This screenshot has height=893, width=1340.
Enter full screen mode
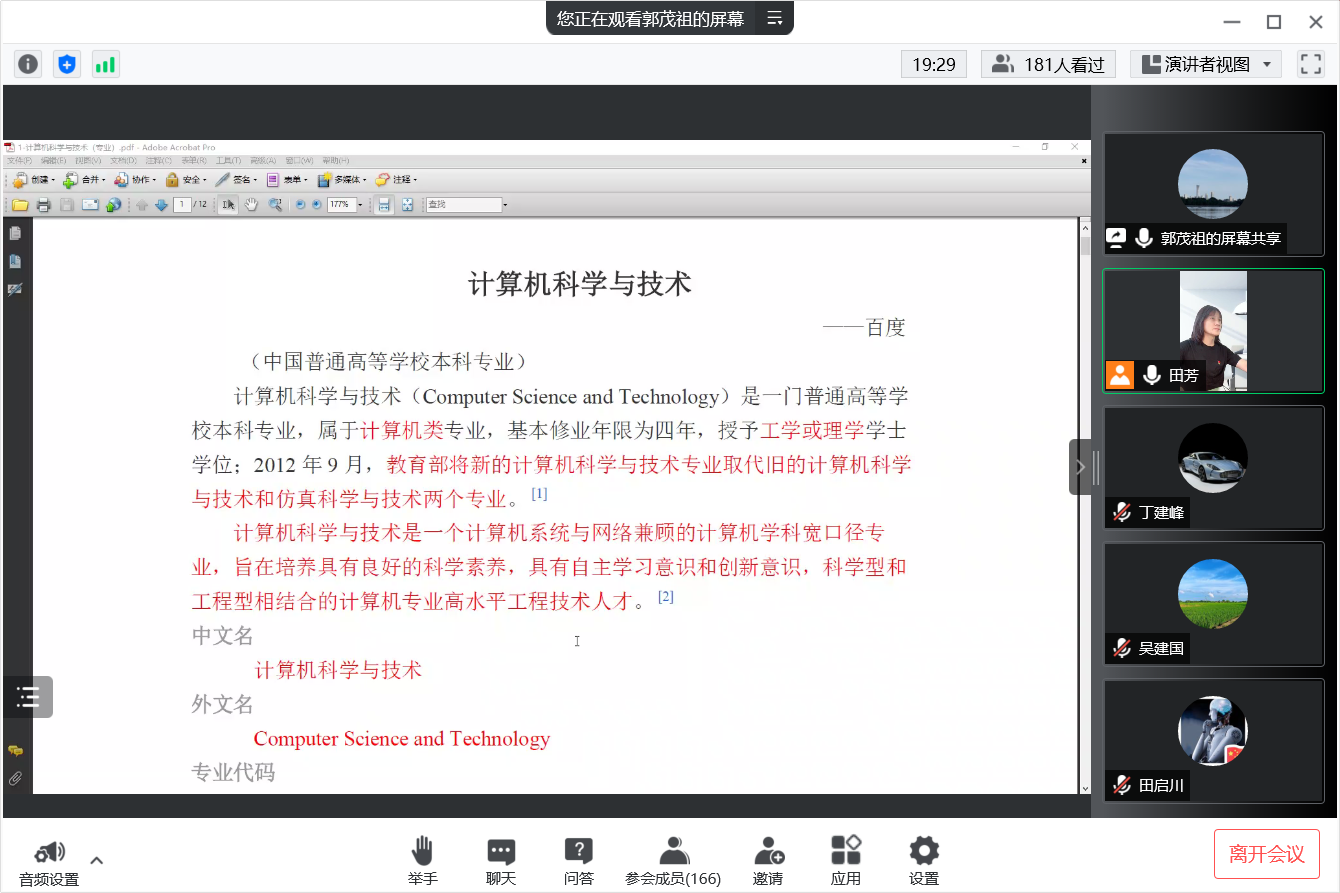coord(1310,65)
